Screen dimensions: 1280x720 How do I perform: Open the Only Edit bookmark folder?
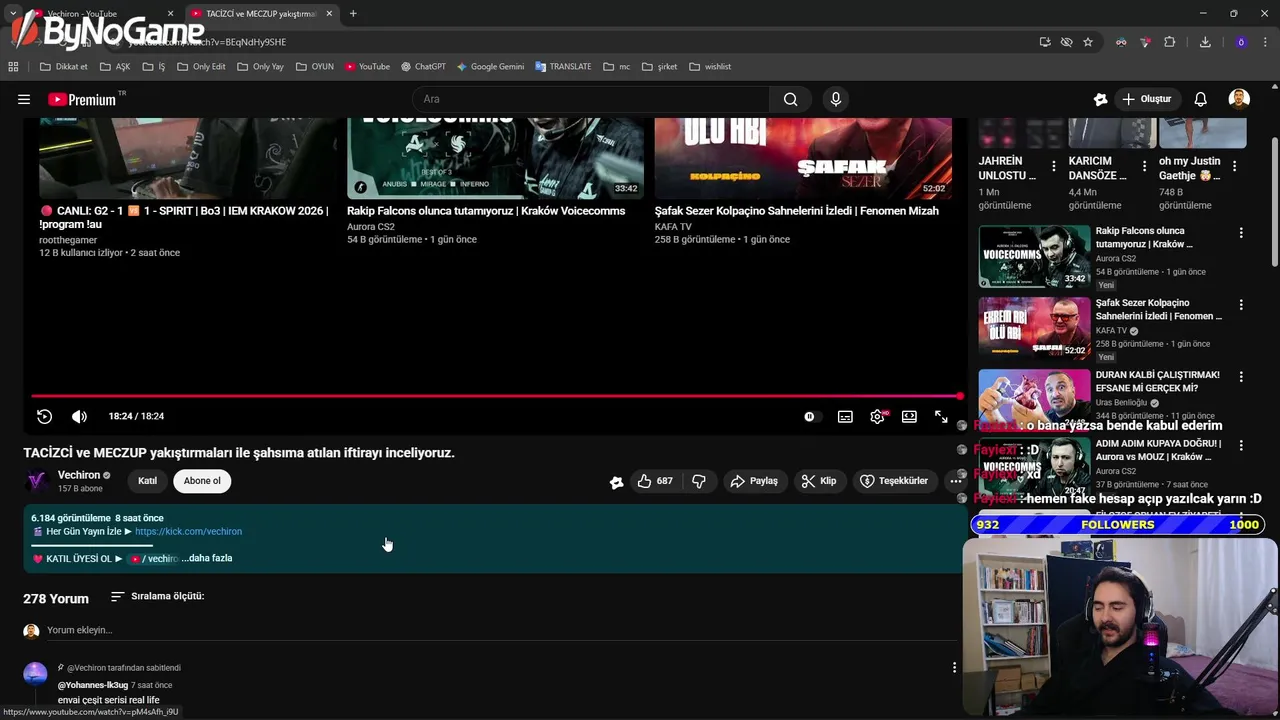coord(201,67)
